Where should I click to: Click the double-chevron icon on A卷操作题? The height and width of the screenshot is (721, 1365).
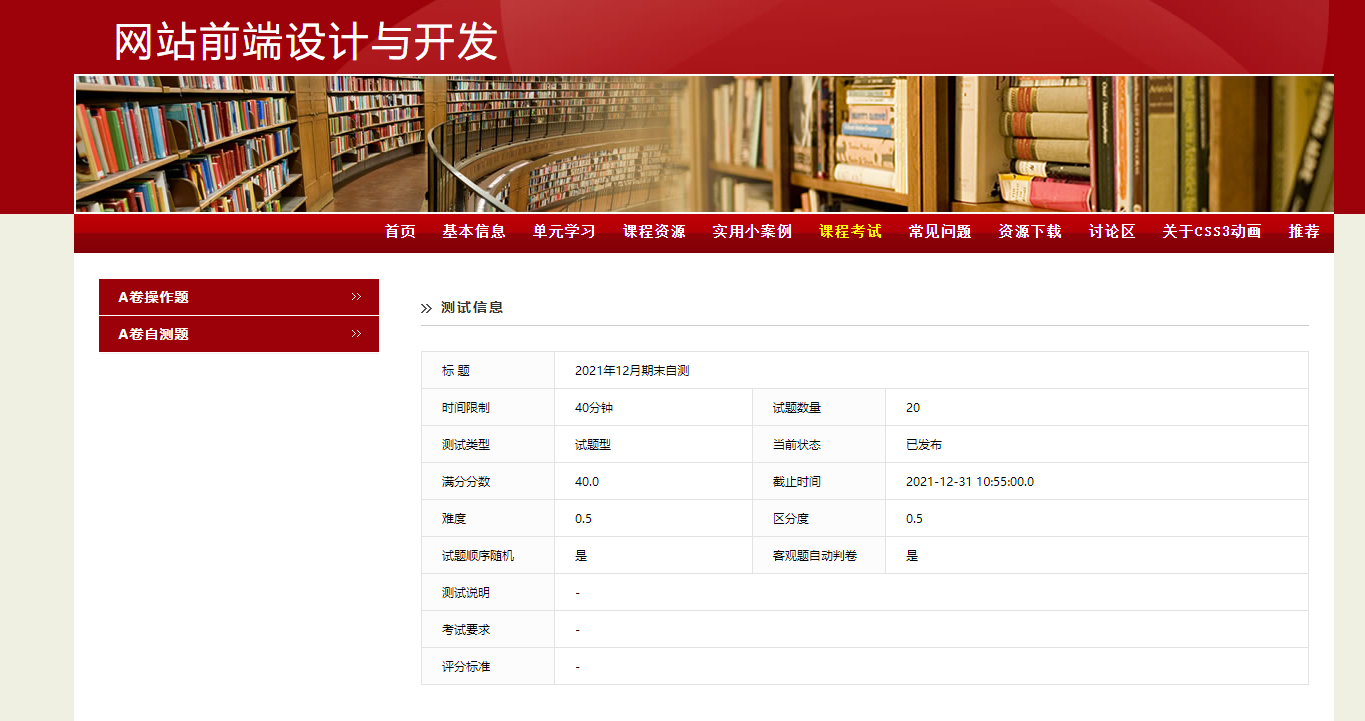[356, 297]
